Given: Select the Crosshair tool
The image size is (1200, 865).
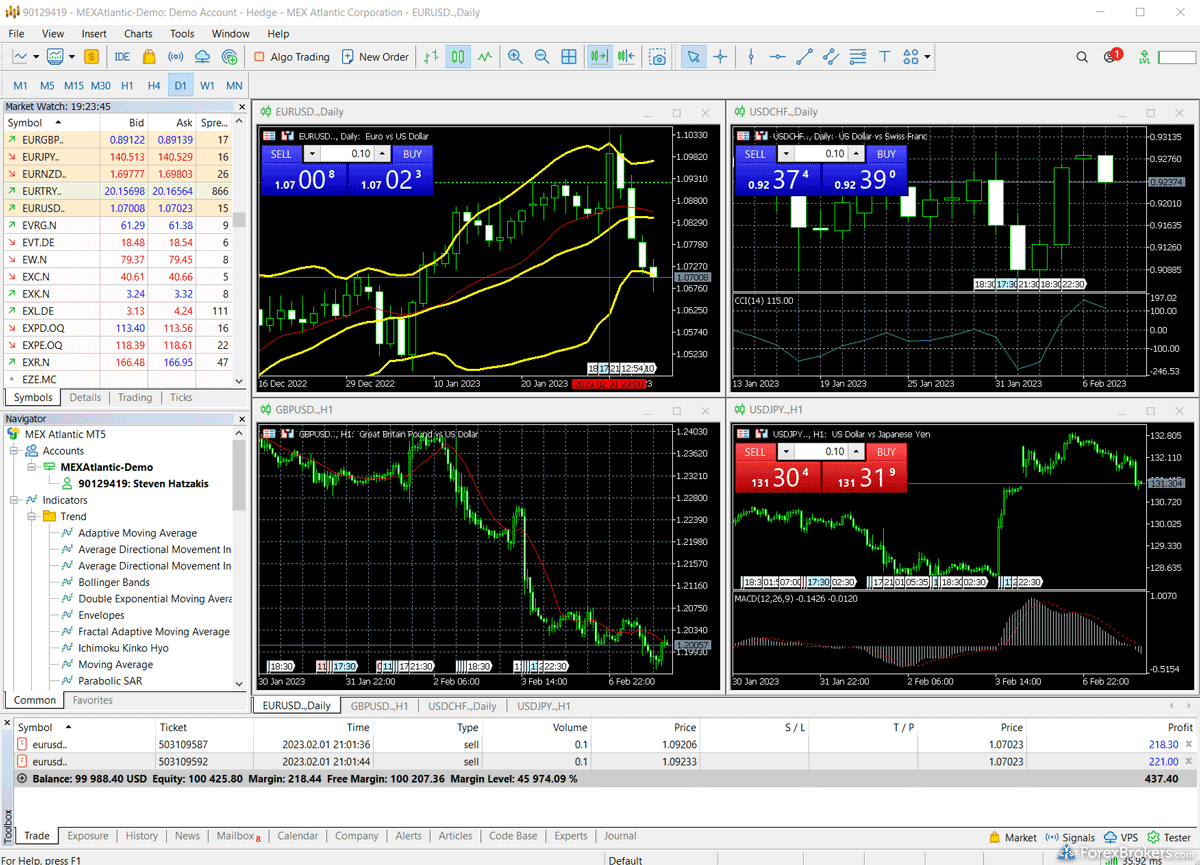Looking at the screenshot, I should [x=720, y=57].
